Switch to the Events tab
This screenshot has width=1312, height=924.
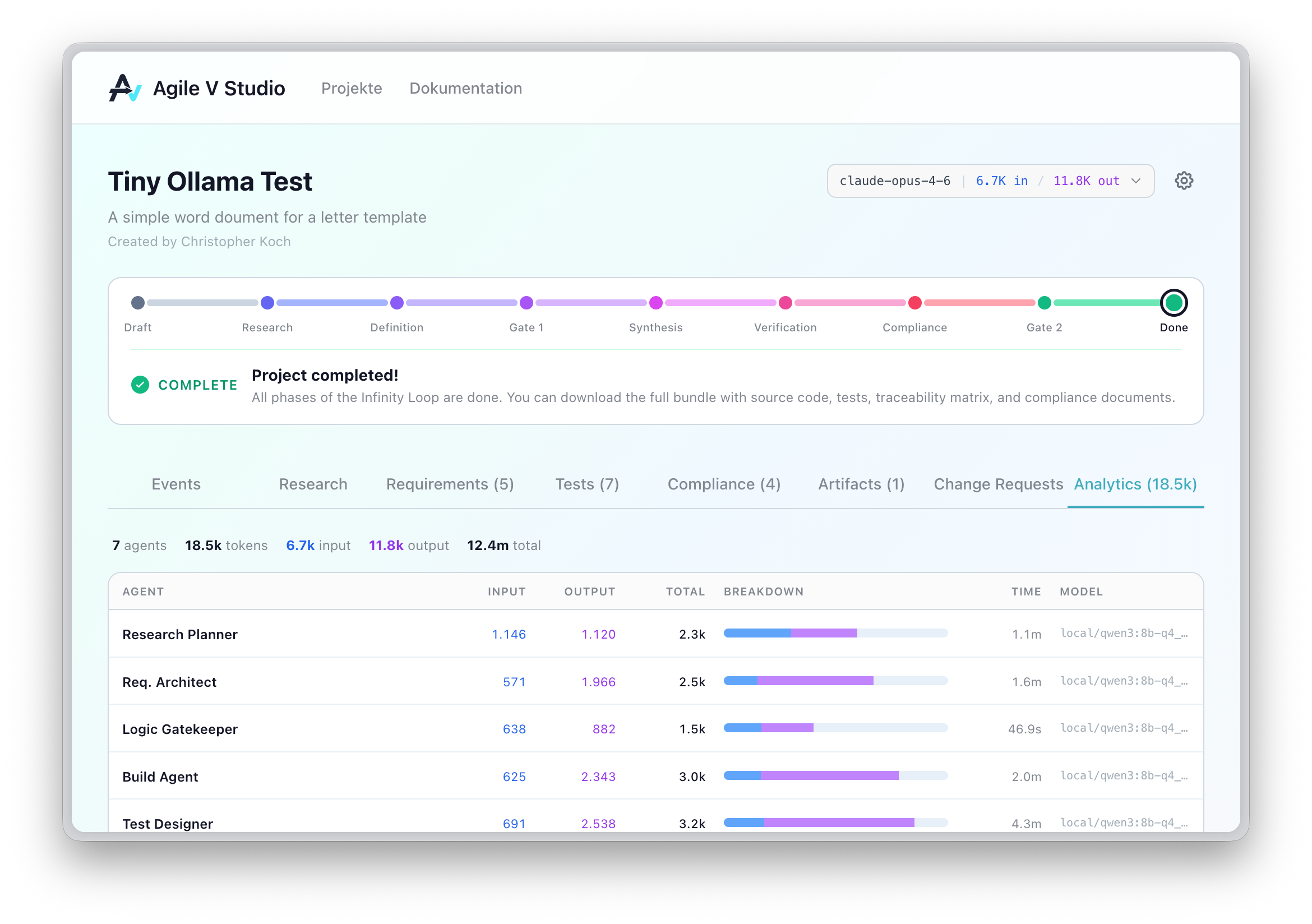click(x=176, y=484)
